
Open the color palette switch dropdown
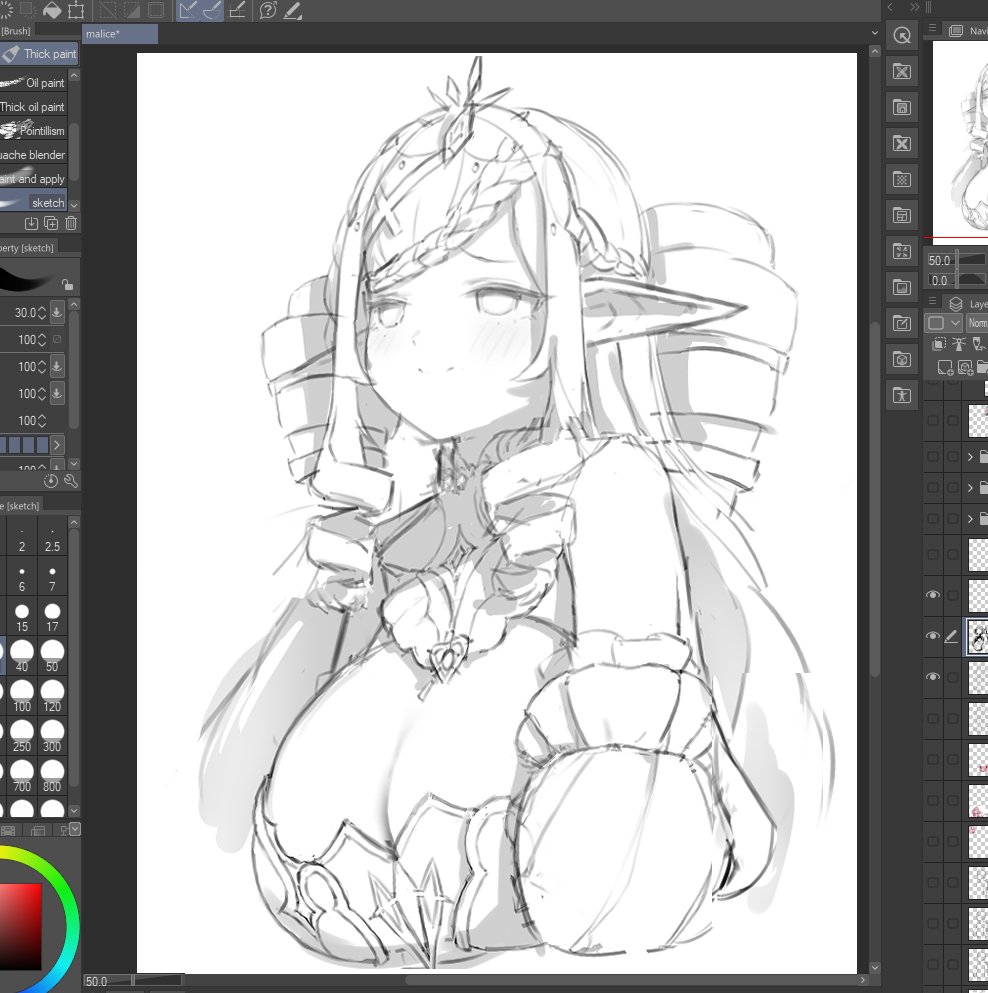click(x=75, y=829)
